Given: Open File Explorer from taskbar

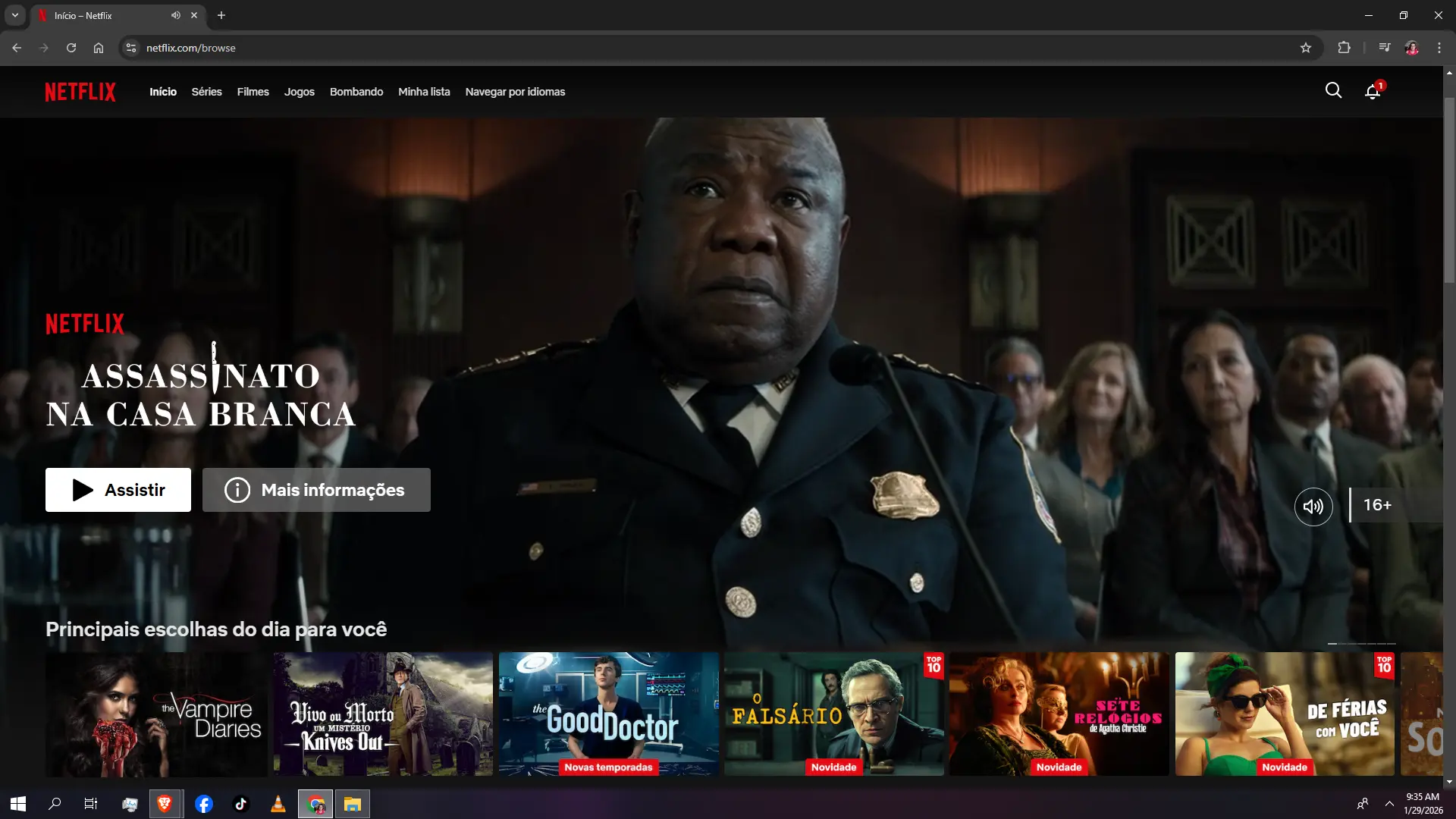Looking at the screenshot, I should click(x=353, y=804).
